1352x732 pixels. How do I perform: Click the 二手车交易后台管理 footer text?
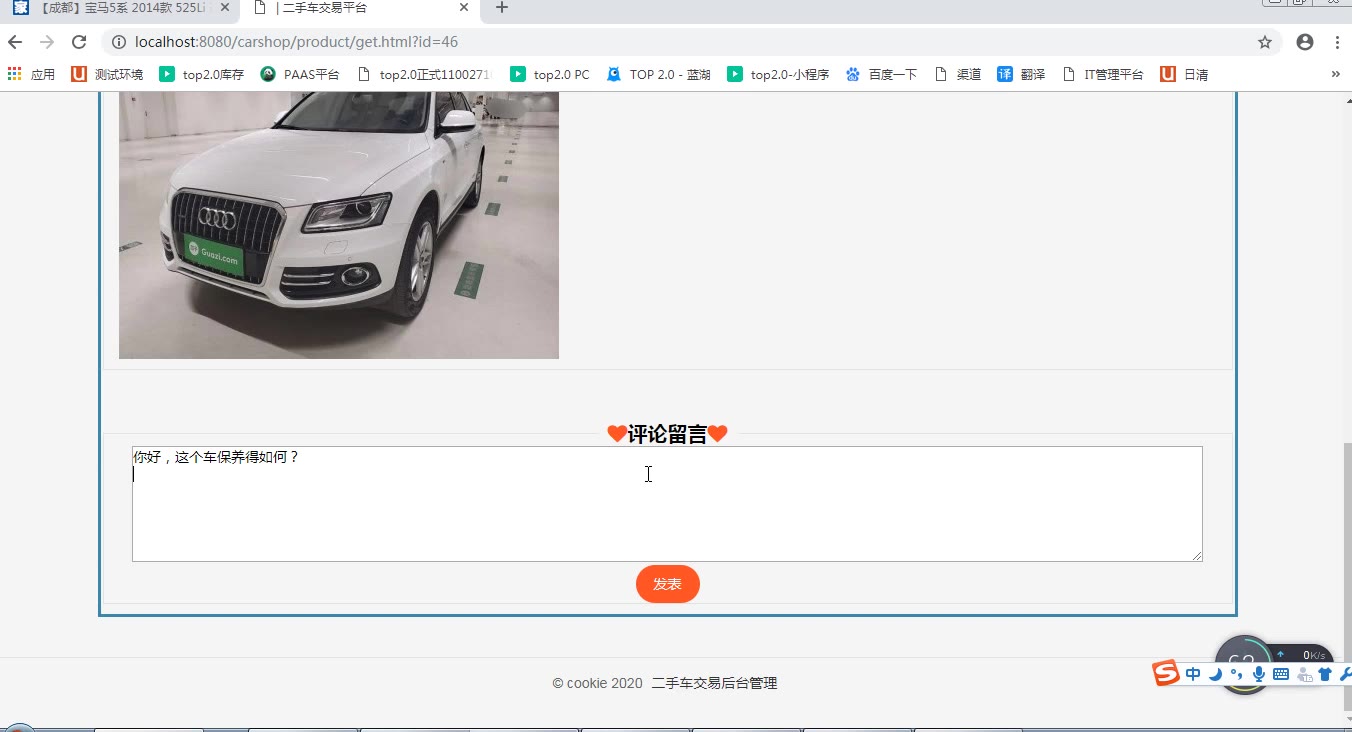[715, 683]
